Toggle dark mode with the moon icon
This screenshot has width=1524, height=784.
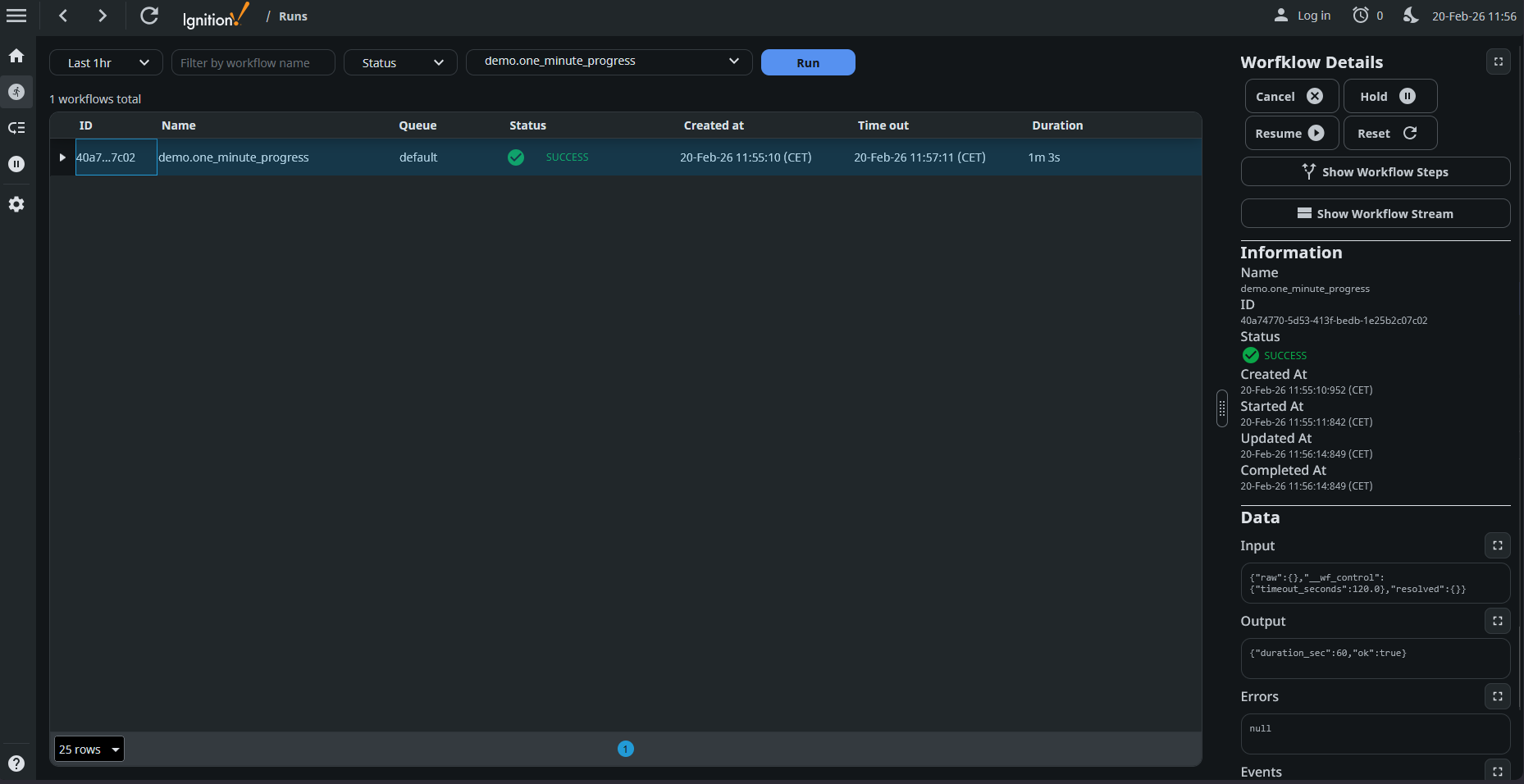1410,16
